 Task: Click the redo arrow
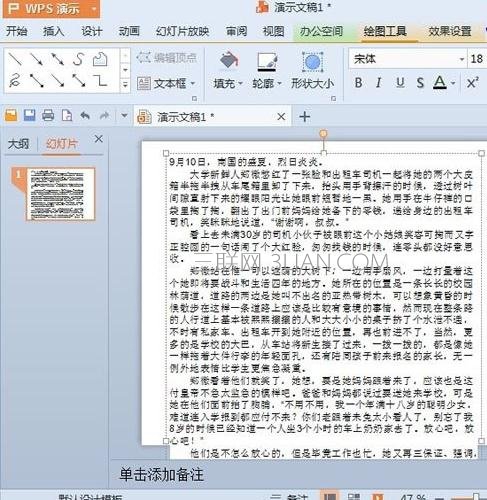(104, 116)
